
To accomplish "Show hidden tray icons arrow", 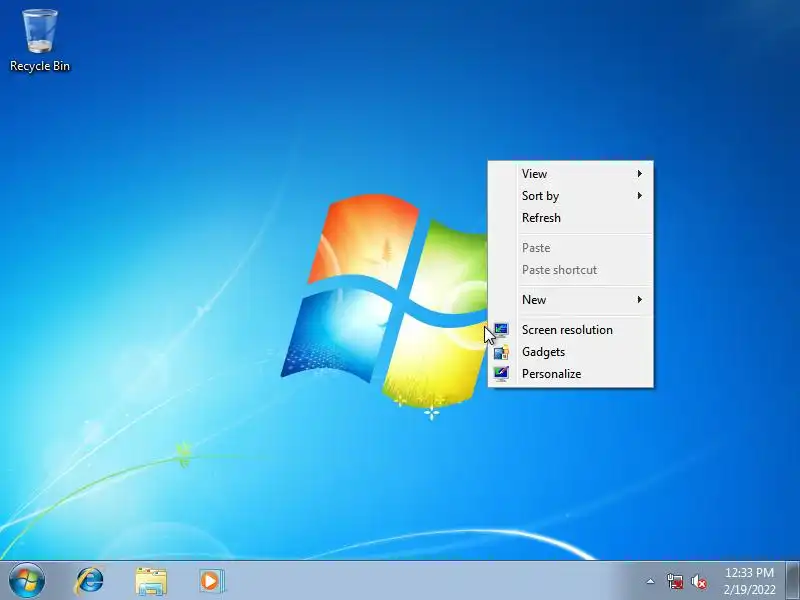I will pyautogui.click(x=651, y=581).
